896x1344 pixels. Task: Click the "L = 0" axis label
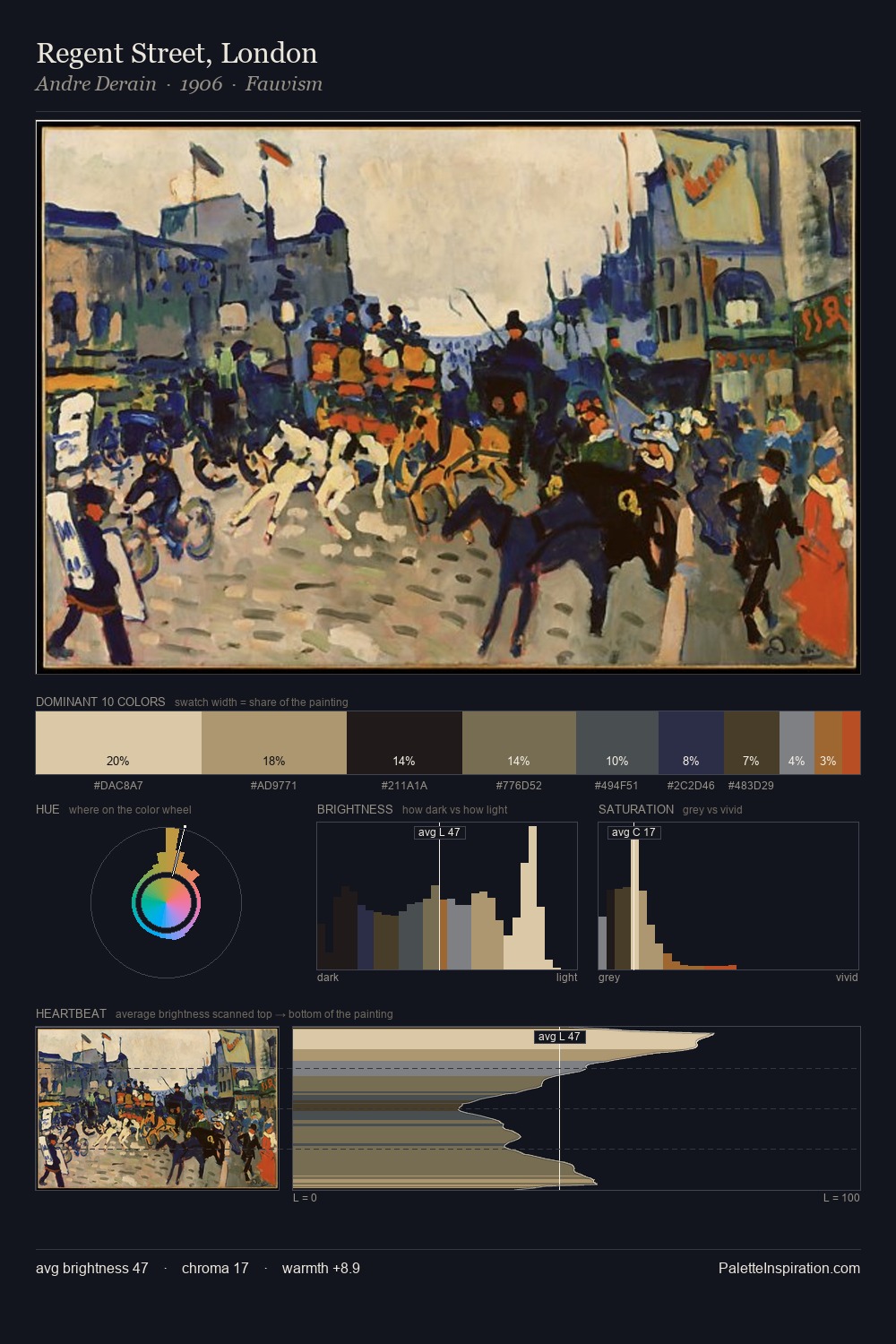pyautogui.click(x=305, y=1198)
